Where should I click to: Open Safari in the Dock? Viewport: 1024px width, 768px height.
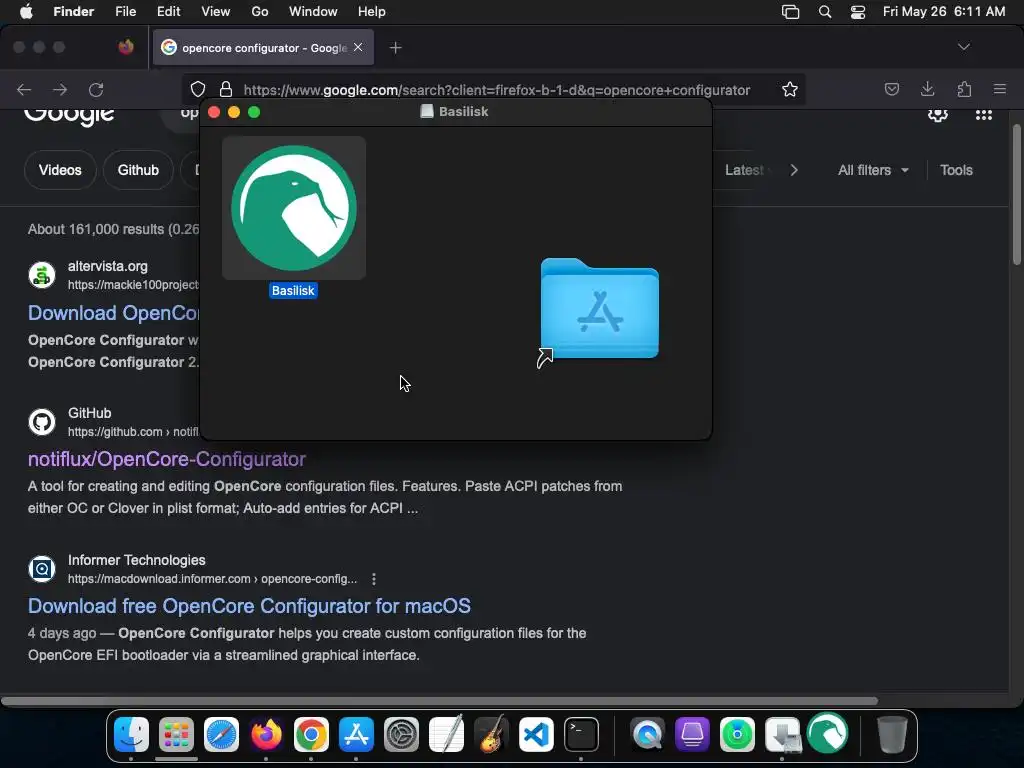coord(221,735)
